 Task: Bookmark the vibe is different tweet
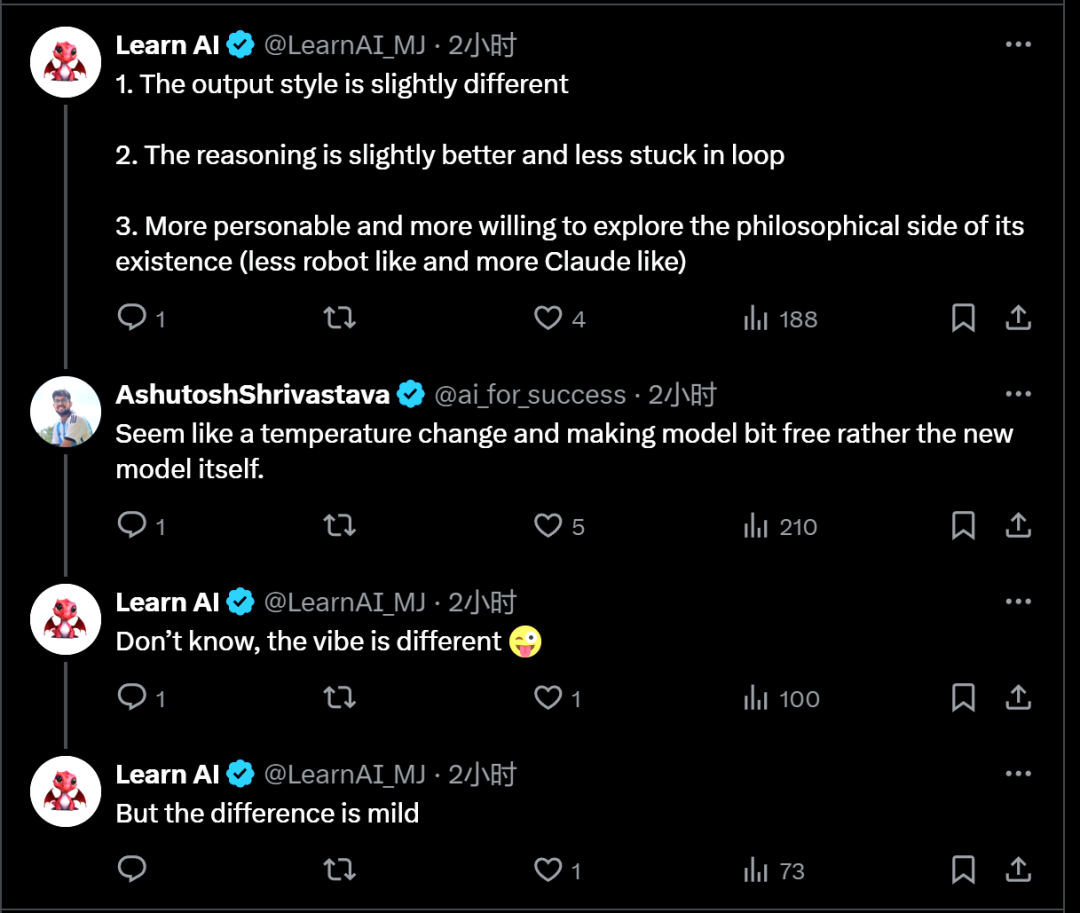click(963, 697)
